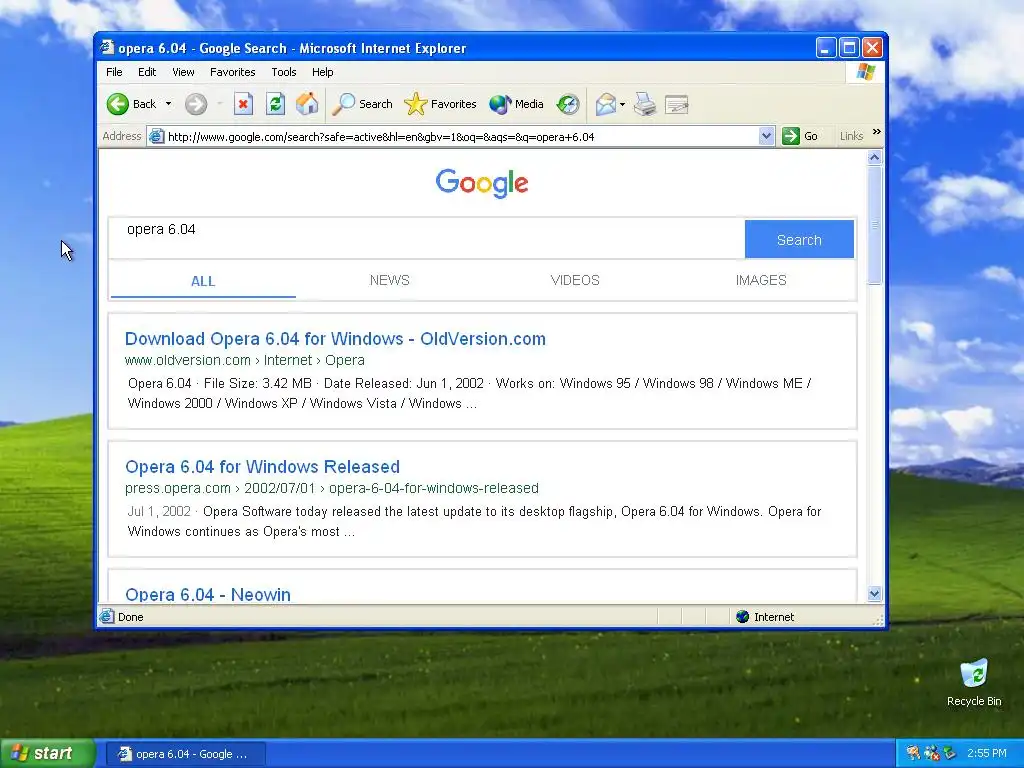The image size is (1024, 768).
Task: Click the Google logo
Action: tap(482, 183)
